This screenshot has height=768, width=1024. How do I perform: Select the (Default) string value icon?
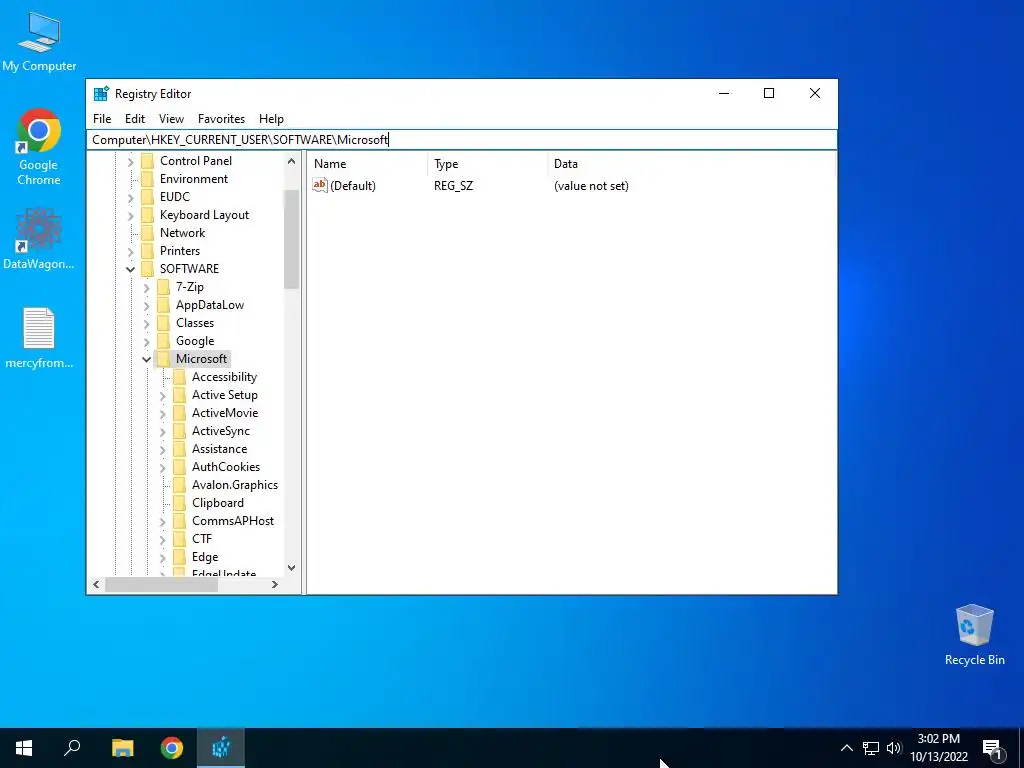[319, 185]
